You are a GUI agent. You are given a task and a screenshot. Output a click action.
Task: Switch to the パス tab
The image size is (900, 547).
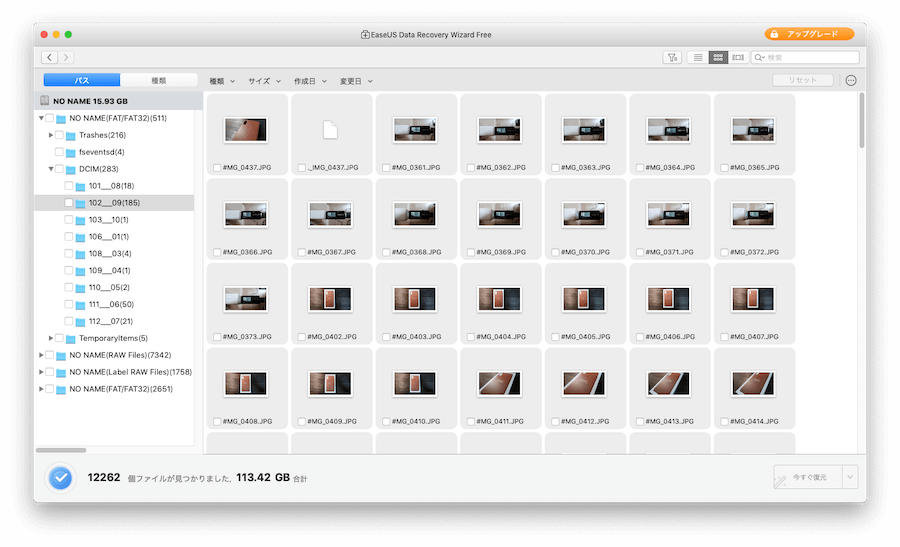[82, 80]
